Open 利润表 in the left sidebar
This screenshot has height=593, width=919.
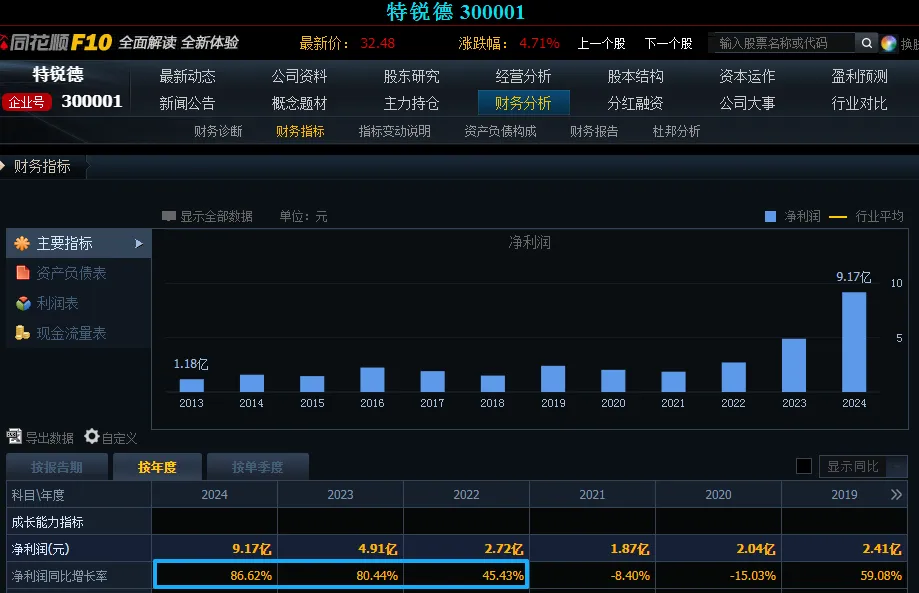coord(57,303)
